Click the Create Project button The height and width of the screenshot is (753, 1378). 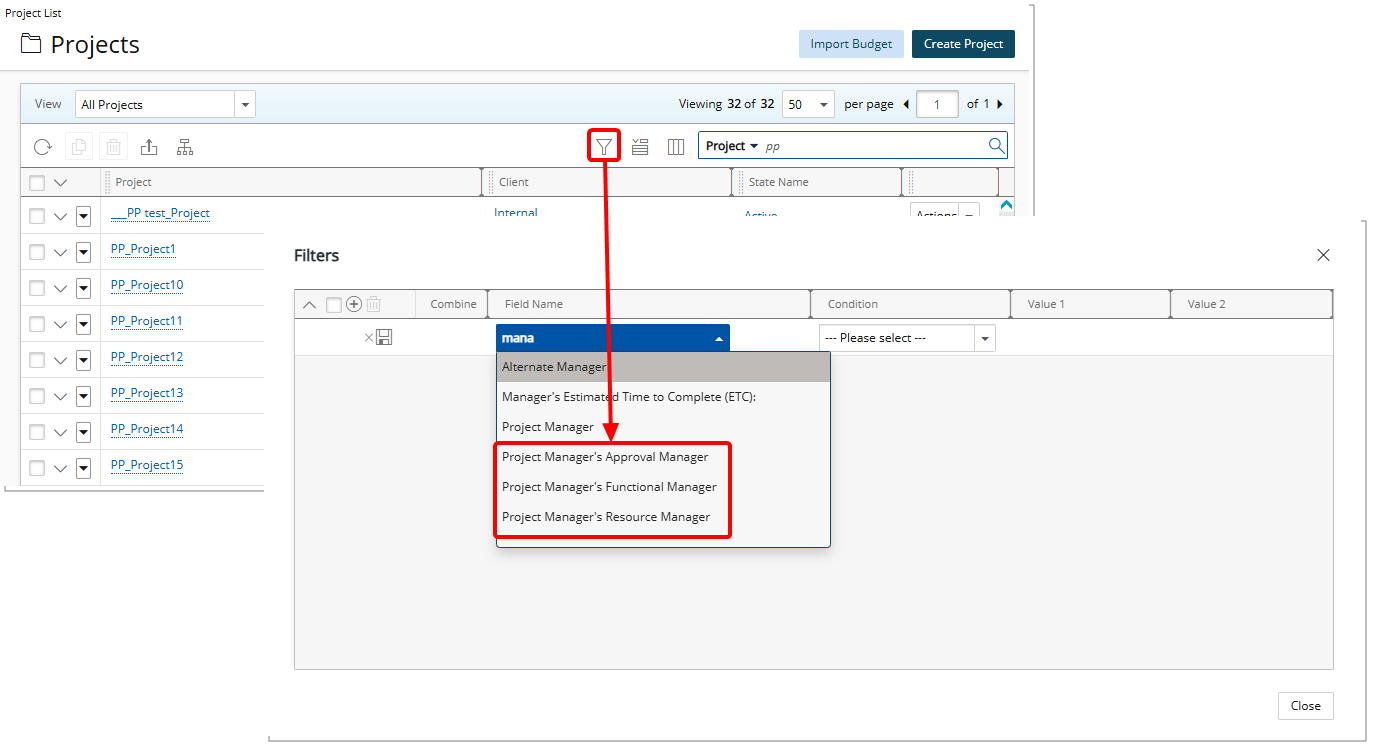[x=963, y=43]
